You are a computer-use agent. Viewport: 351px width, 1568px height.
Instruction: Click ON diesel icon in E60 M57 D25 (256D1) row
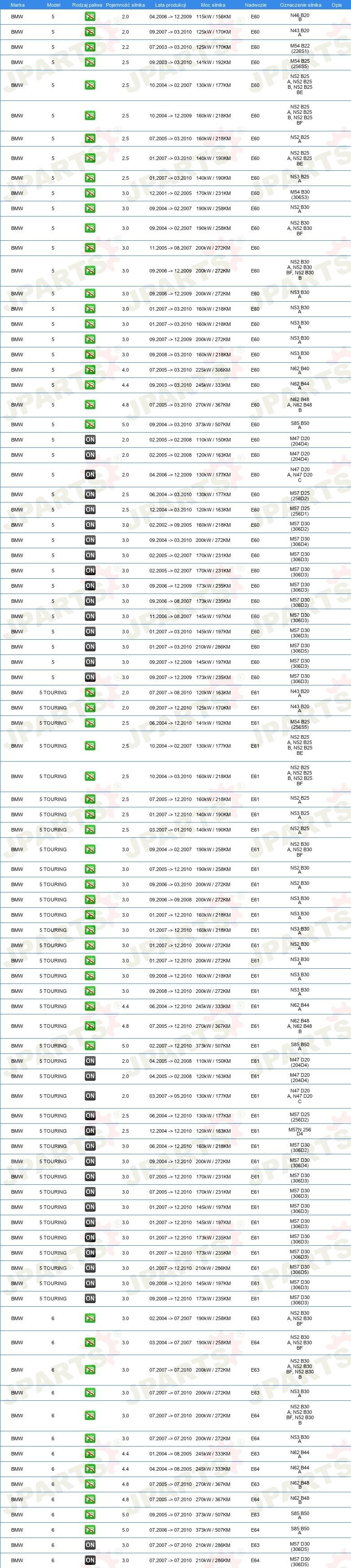tap(90, 510)
